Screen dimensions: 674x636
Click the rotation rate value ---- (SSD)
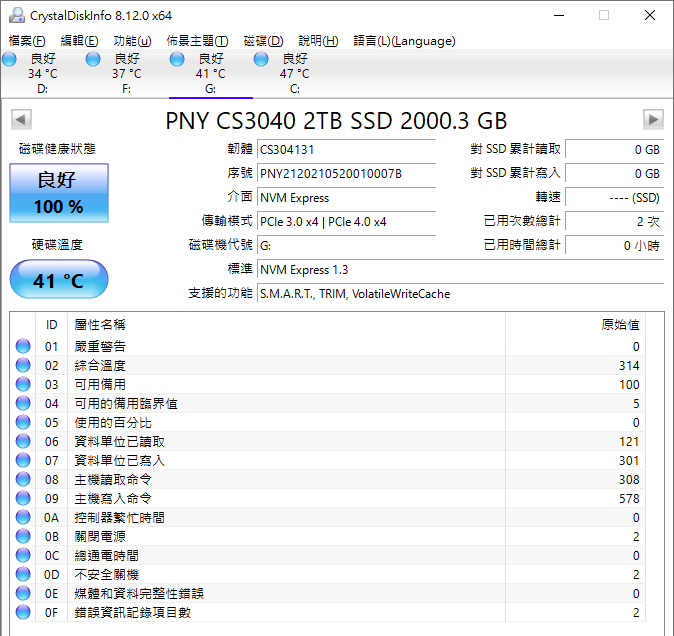coord(615,198)
